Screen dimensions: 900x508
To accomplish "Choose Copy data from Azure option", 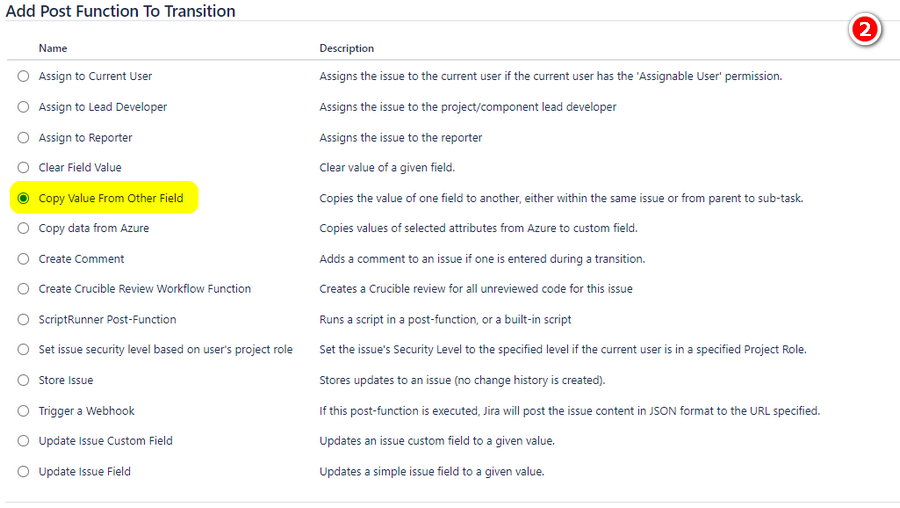I will pyautogui.click(x=23, y=228).
